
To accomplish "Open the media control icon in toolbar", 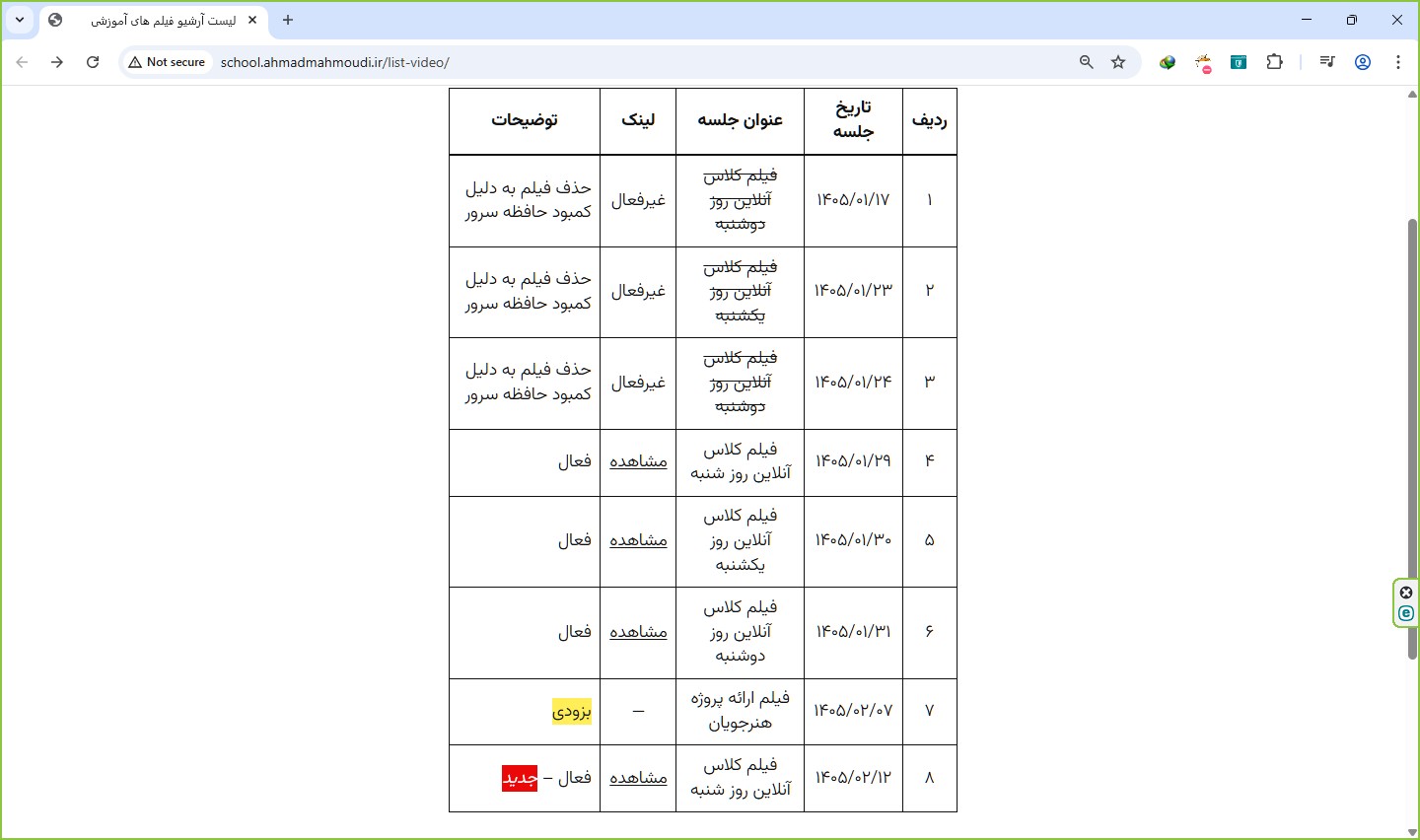I will 1327,62.
